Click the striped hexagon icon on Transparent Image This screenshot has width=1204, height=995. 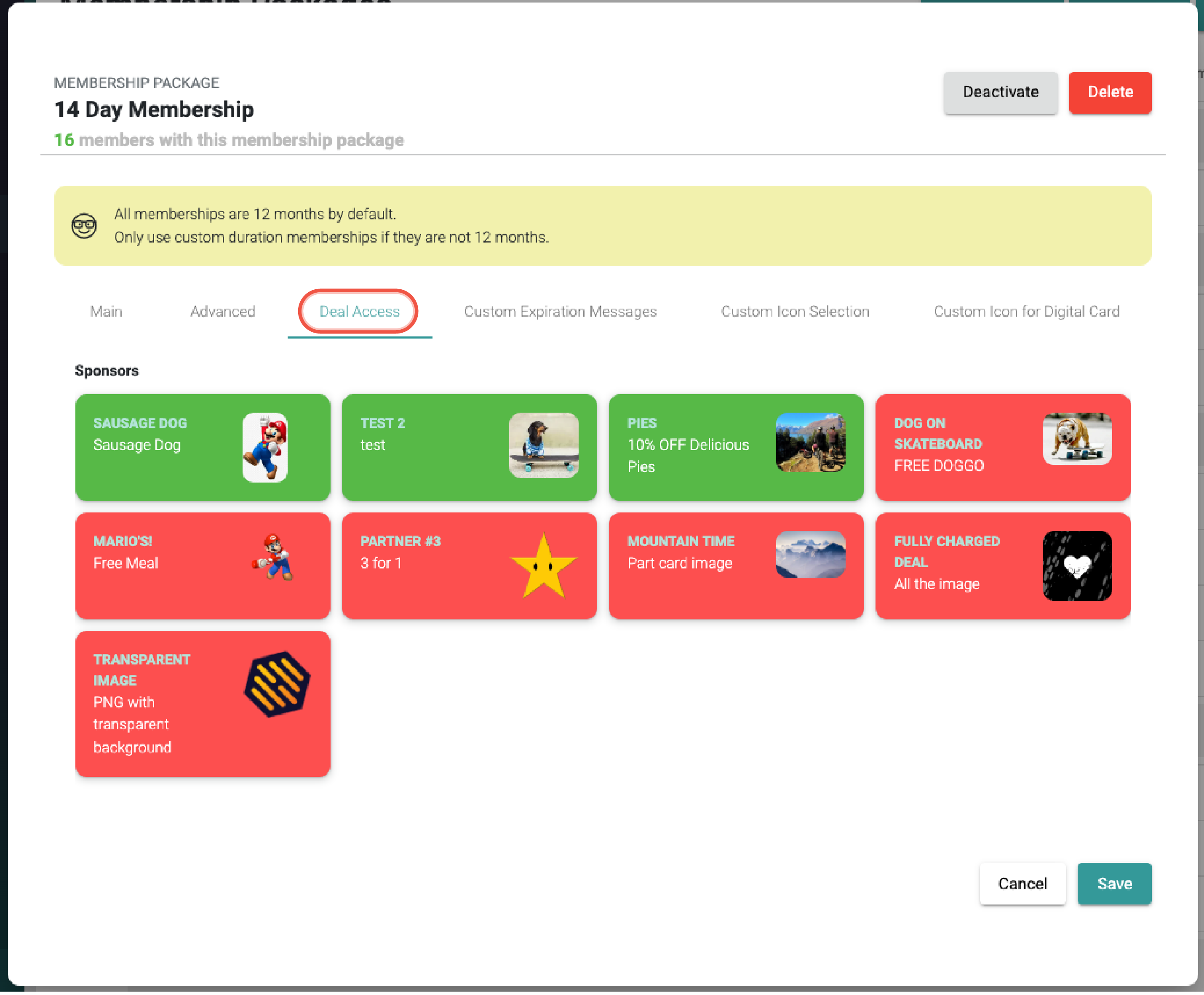(x=277, y=684)
